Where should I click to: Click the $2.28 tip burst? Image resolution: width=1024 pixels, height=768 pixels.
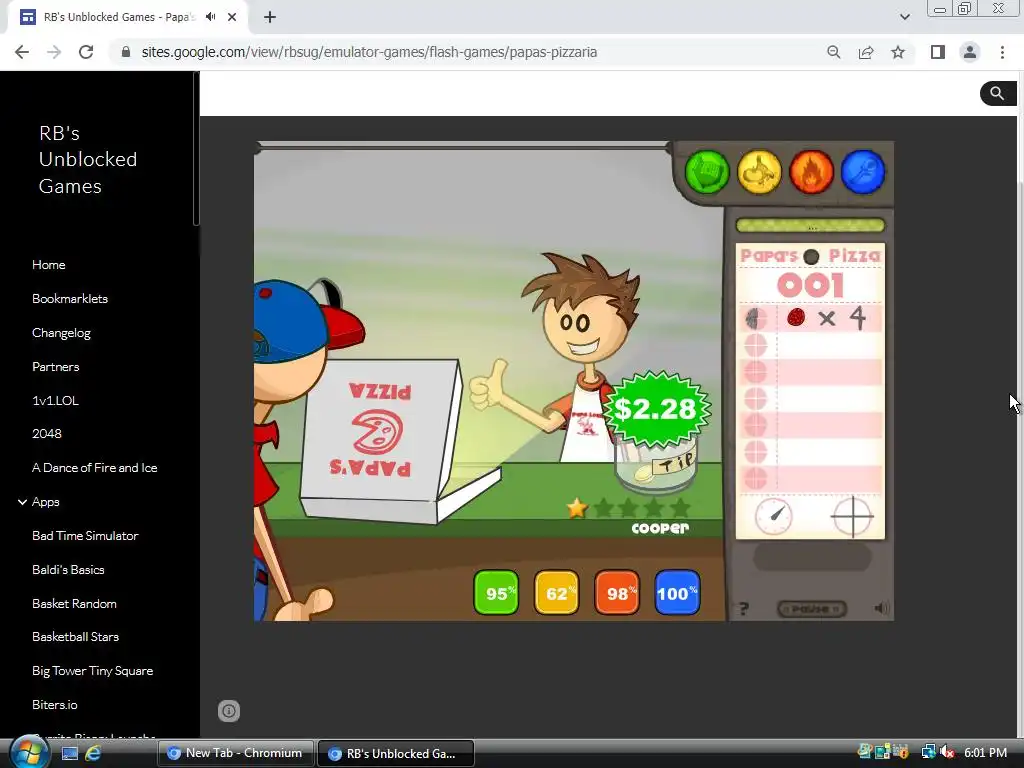click(656, 409)
